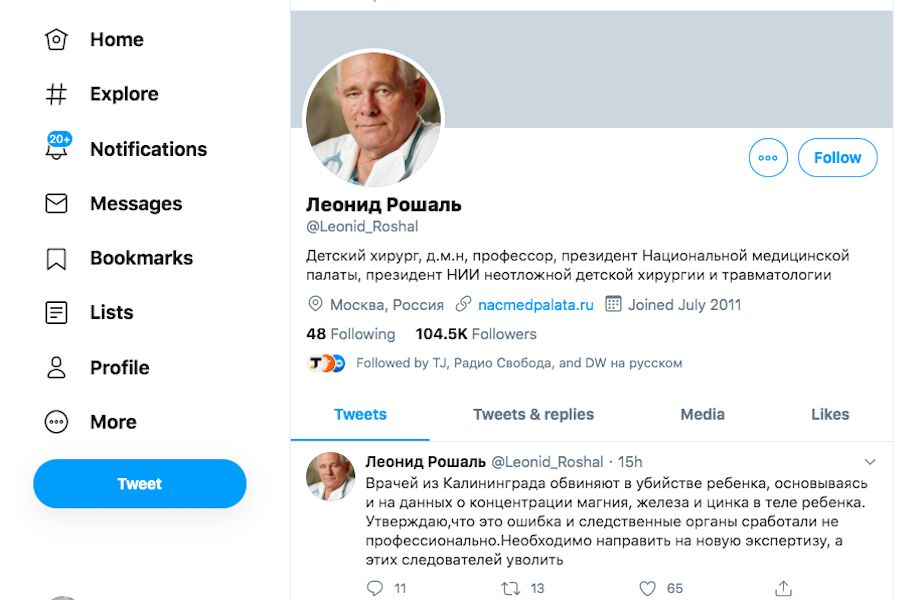Click the Lists icon in sidebar
Viewport: 900px width, 600px height.
(x=57, y=313)
